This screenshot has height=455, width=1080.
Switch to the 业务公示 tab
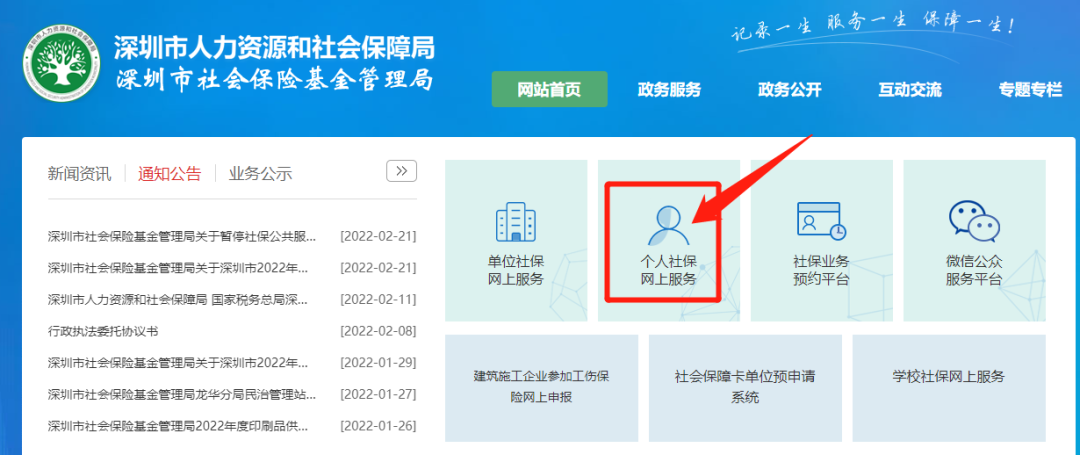pyautogui.click(x=260, y=173)
